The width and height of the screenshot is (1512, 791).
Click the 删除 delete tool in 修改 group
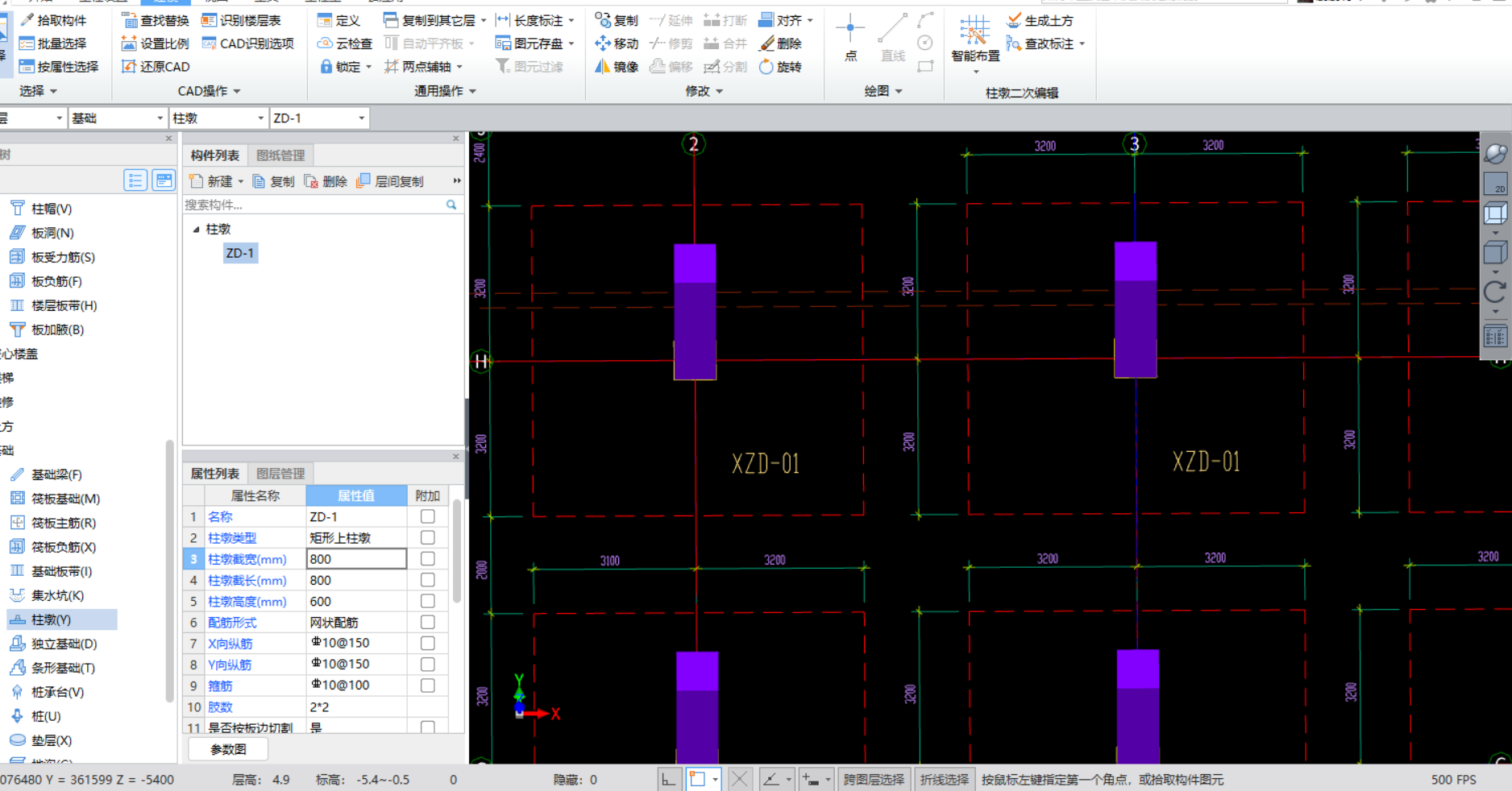[780, 43]
